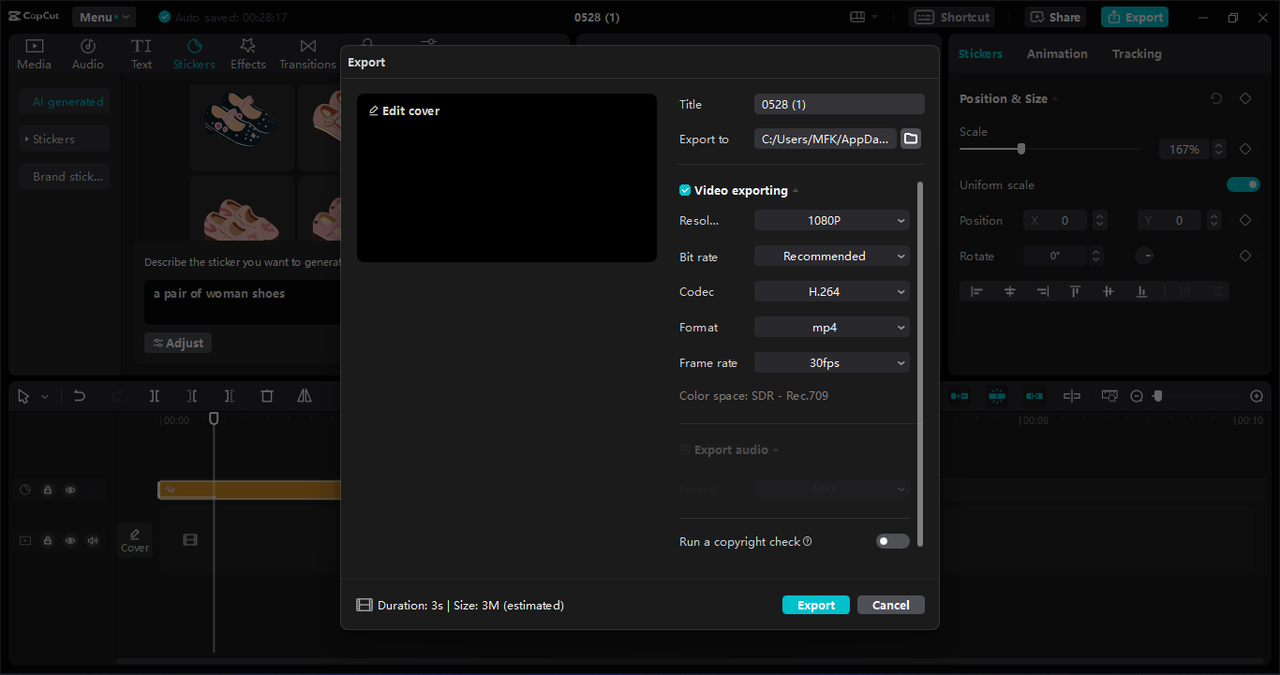The height and width of the screenshot is (675, 1280).
Task: Open the Menu dropdown in title bar
Action: pyautogui.click(x=104, y=17)
